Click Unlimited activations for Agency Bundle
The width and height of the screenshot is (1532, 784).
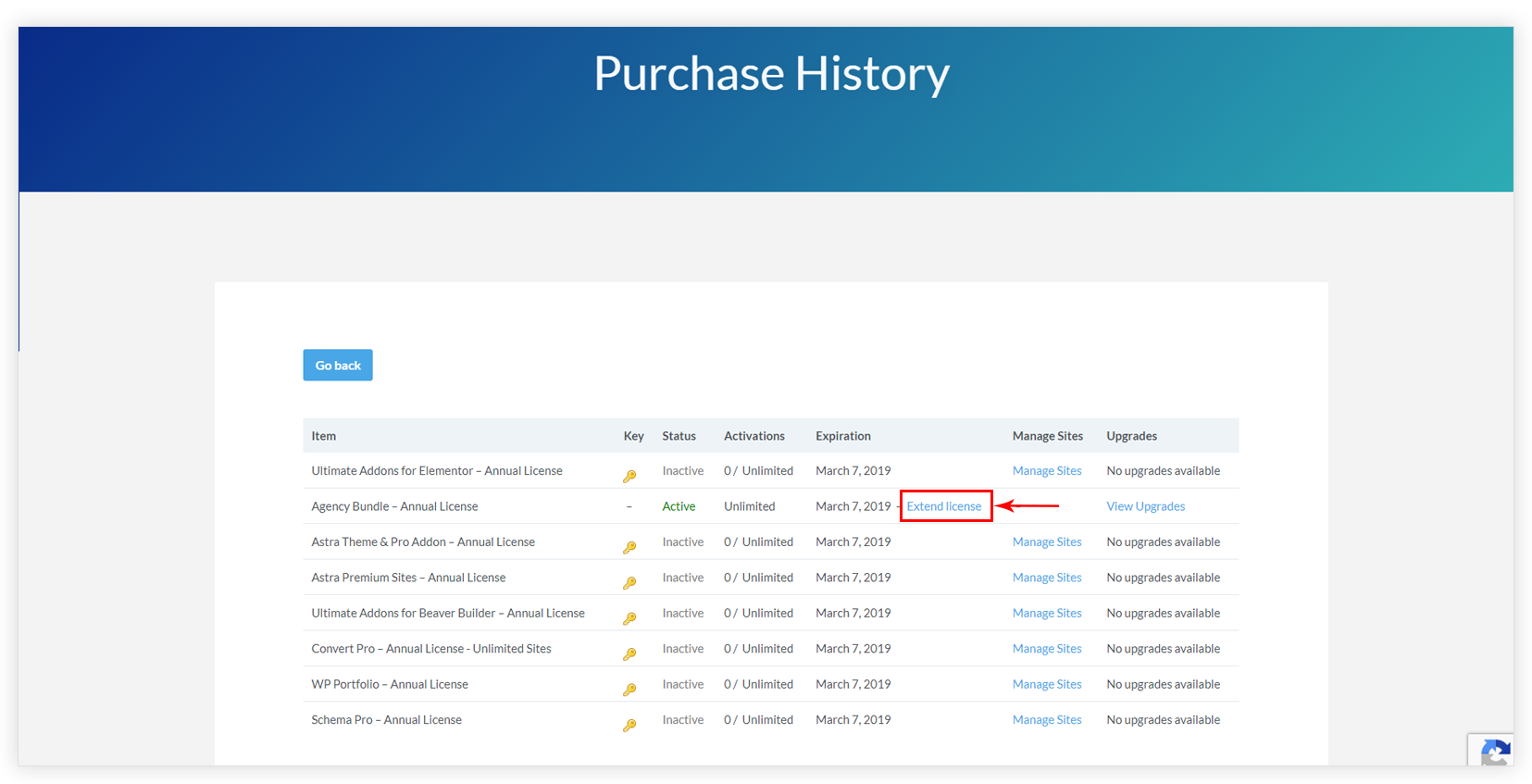[x=749, y=506]
